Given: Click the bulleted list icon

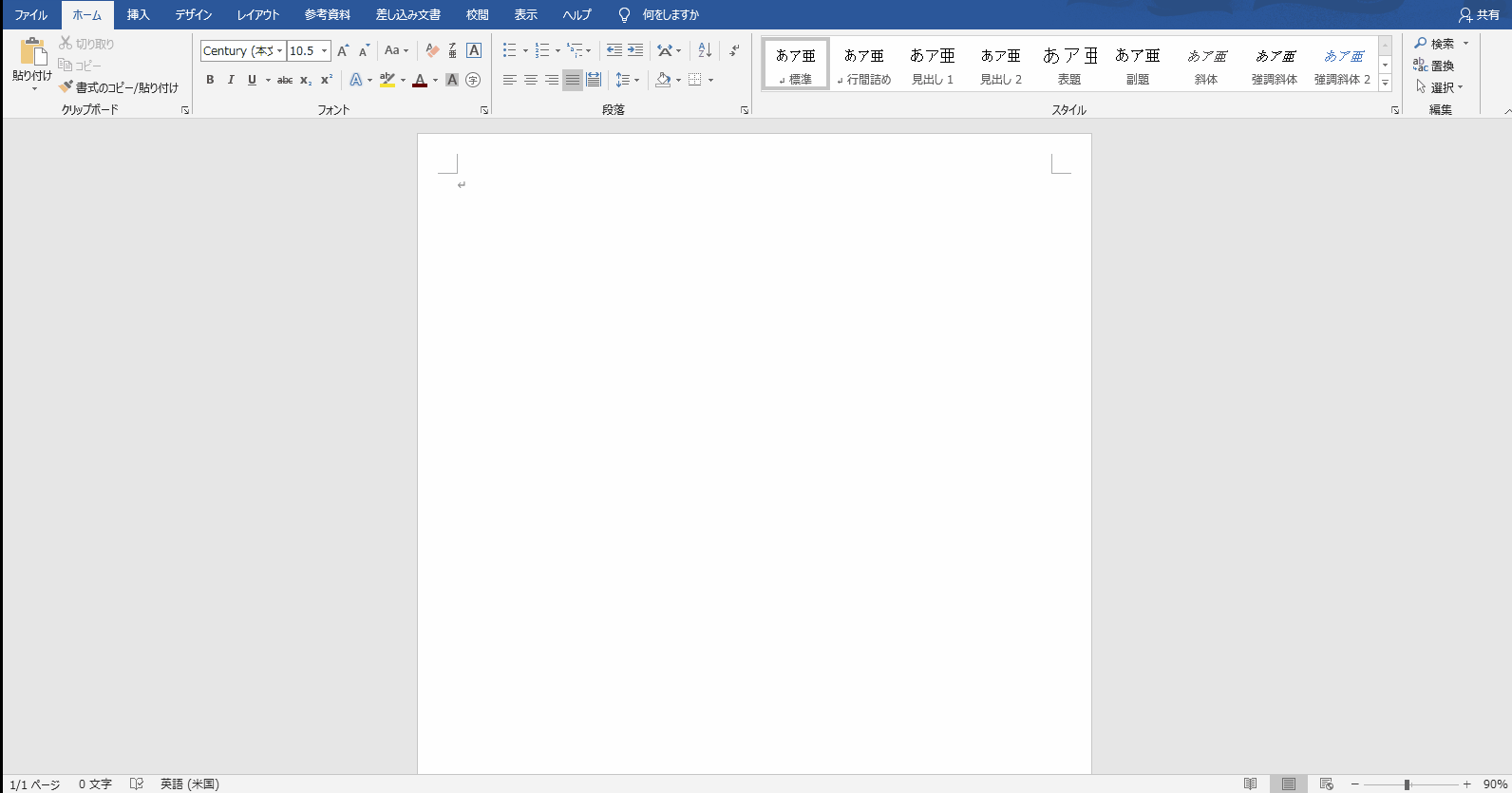Looking at the screenshot, I should pyautogui.click(x=510, y=50).
